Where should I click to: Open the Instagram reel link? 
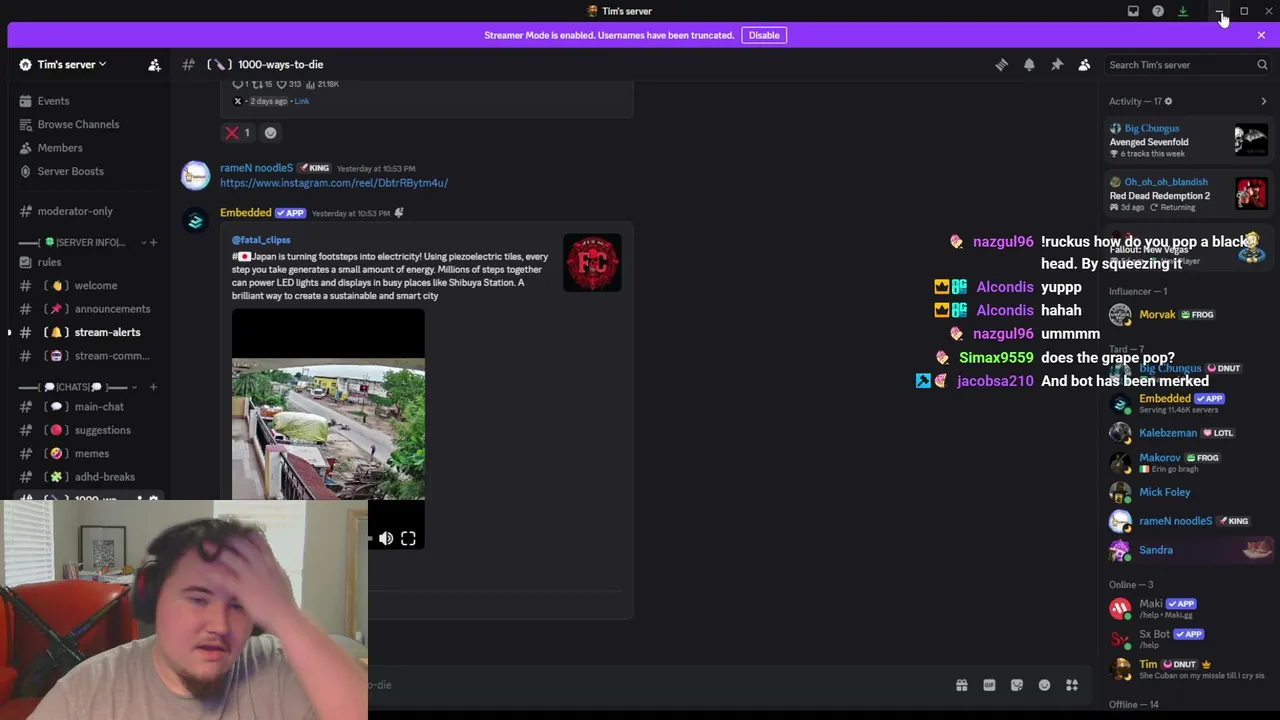(334, 183)
